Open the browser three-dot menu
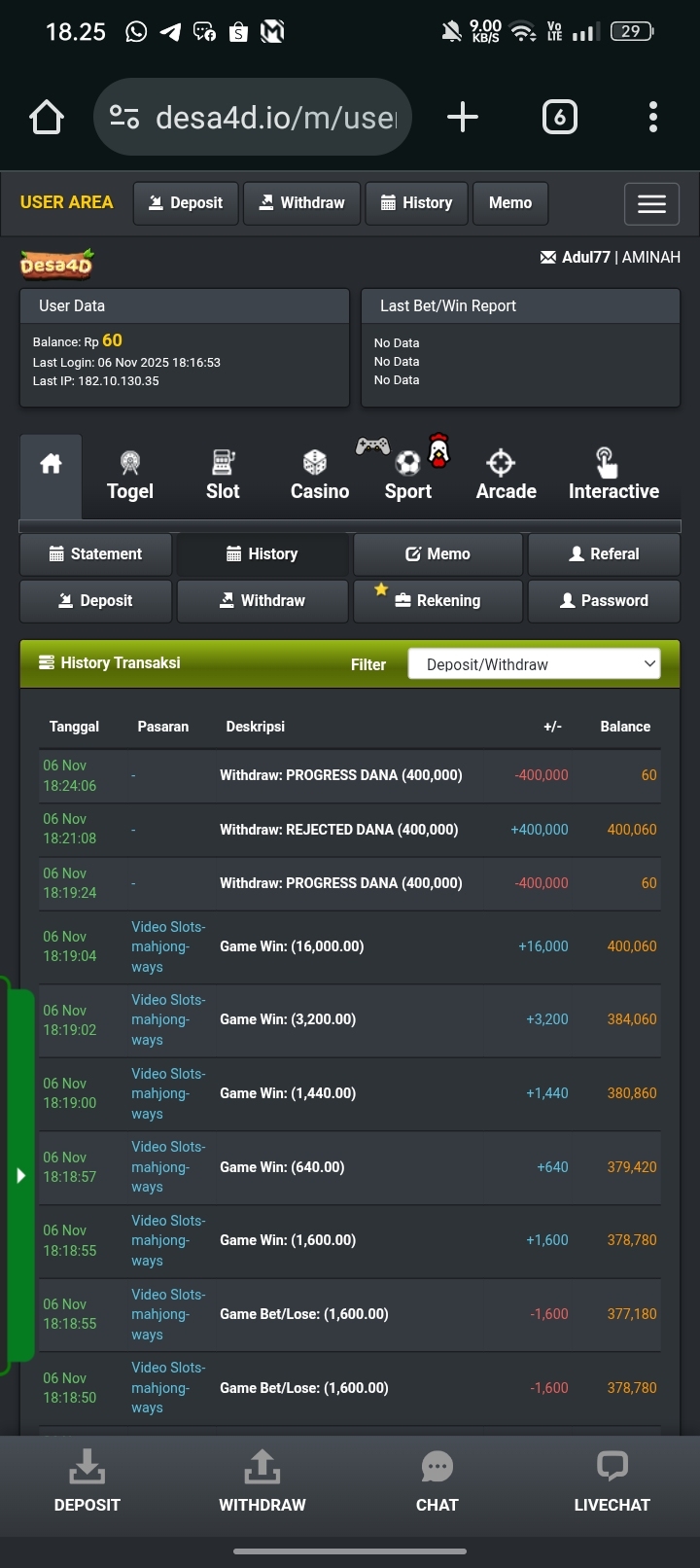 (653, 117)
